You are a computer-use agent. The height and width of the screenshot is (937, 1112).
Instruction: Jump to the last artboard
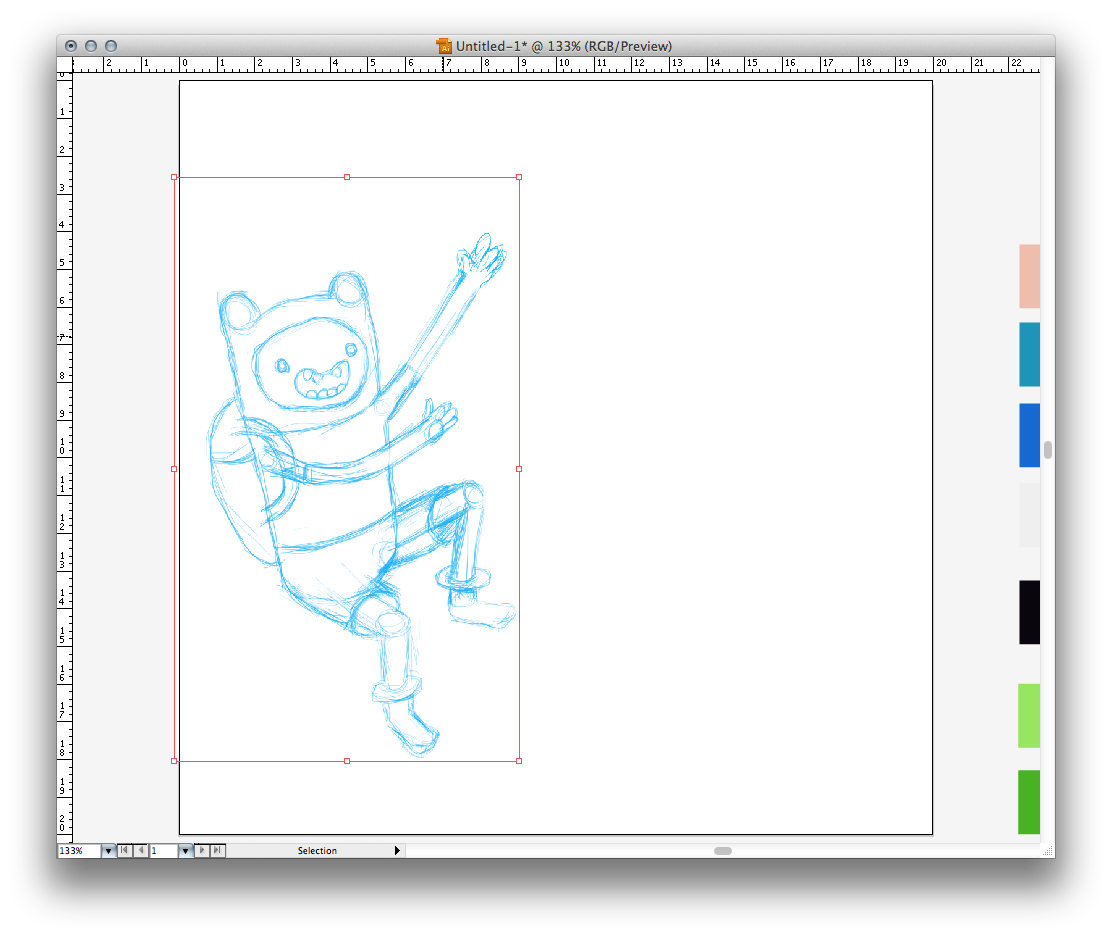coord(218,851)
